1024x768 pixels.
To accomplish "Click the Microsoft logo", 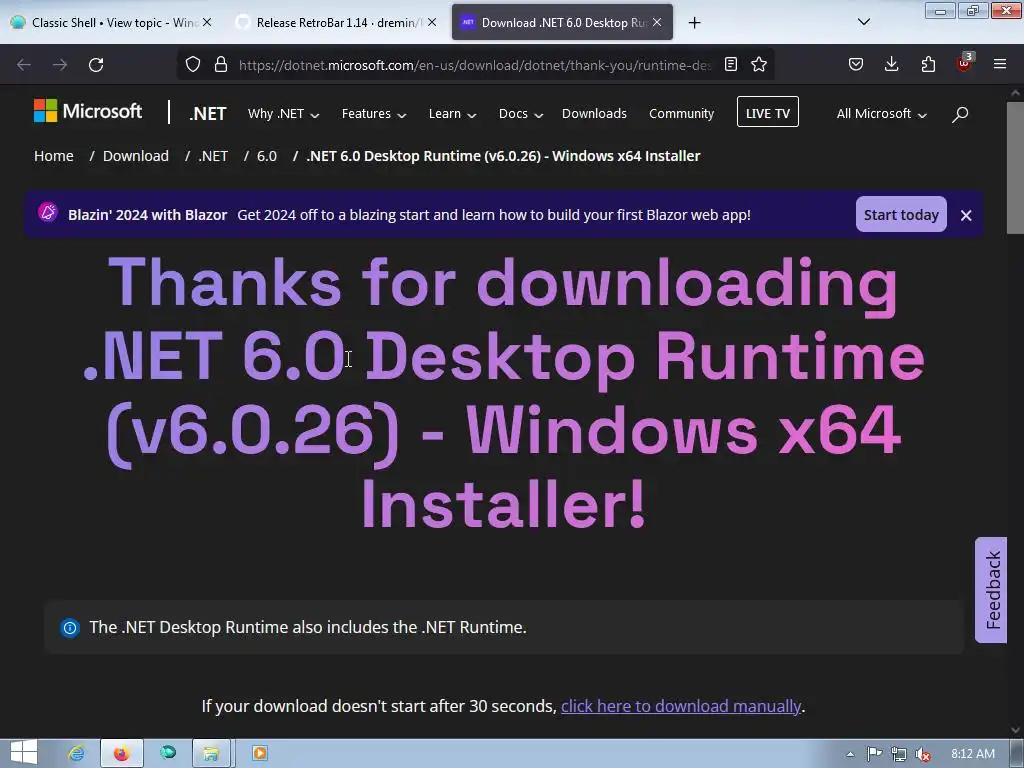I will (x=88, y=111).
